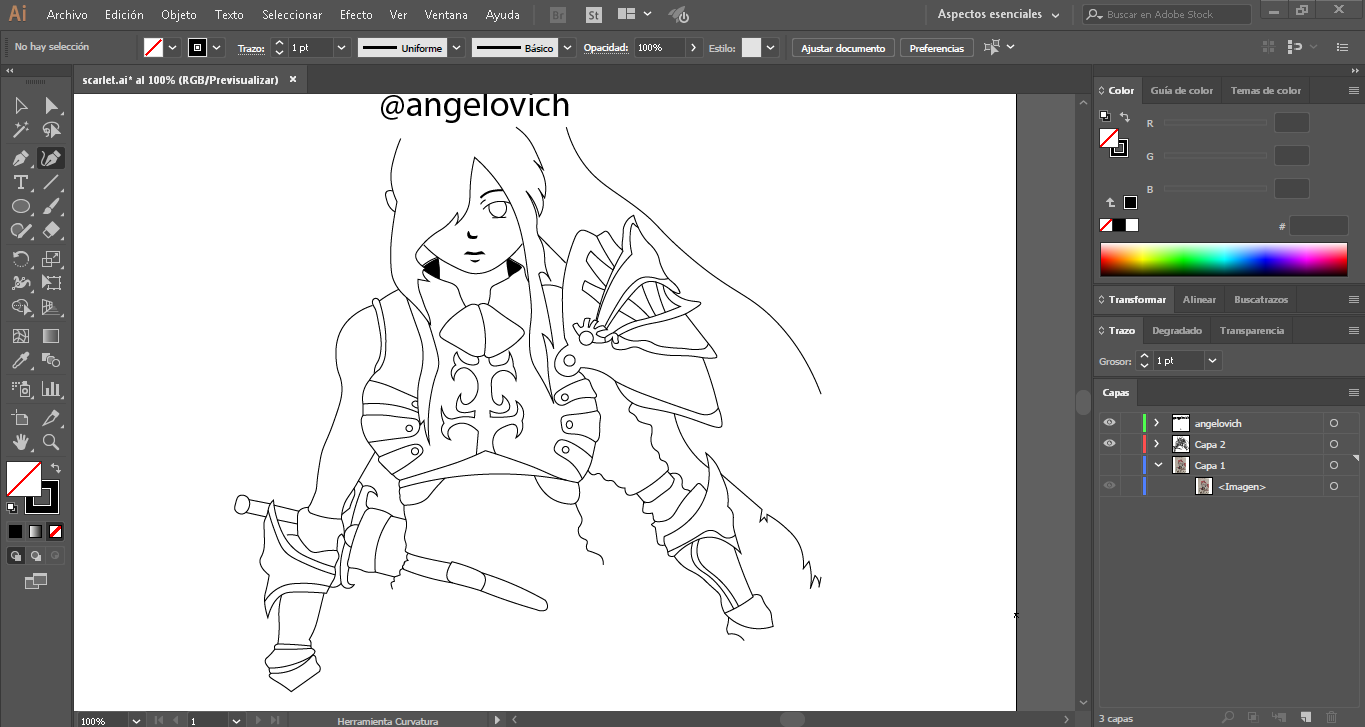The width and height of the screenshot is (1365, 727).
Task: Select the Shaper tool
Action: point(20,230)
